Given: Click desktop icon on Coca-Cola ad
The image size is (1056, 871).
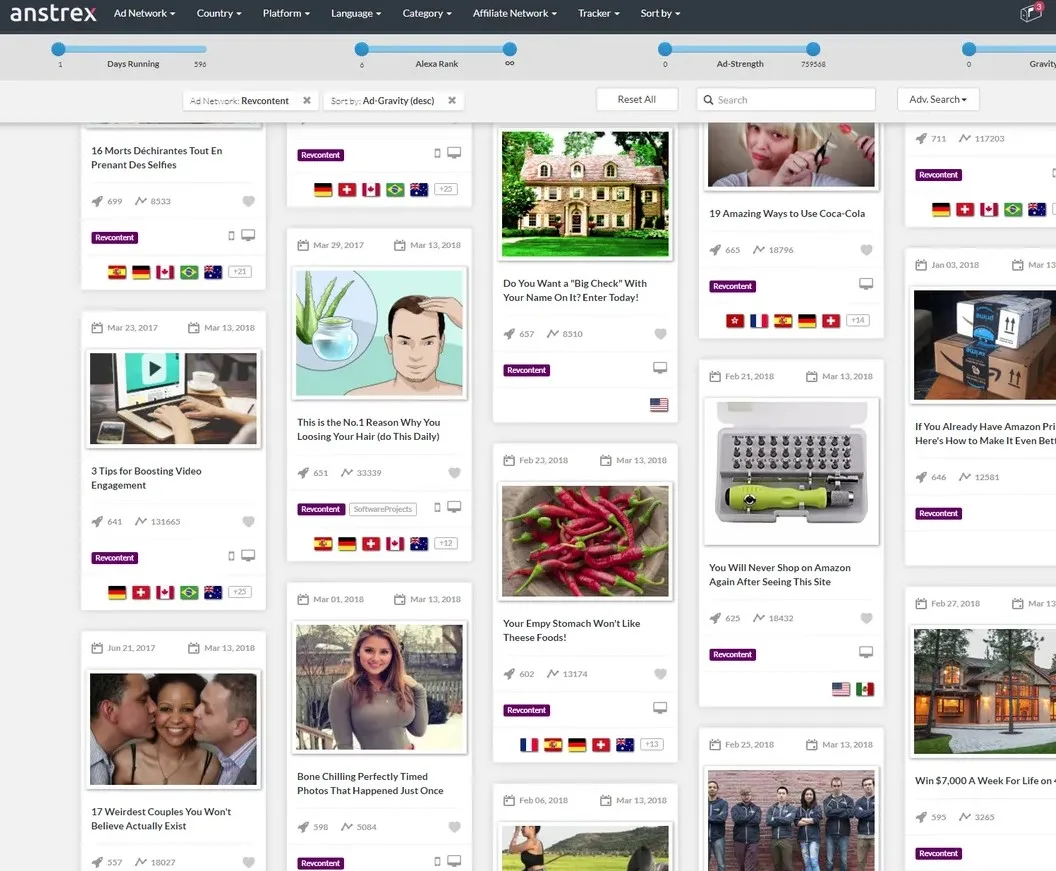Looking at the screenshot, I should 866,284.
